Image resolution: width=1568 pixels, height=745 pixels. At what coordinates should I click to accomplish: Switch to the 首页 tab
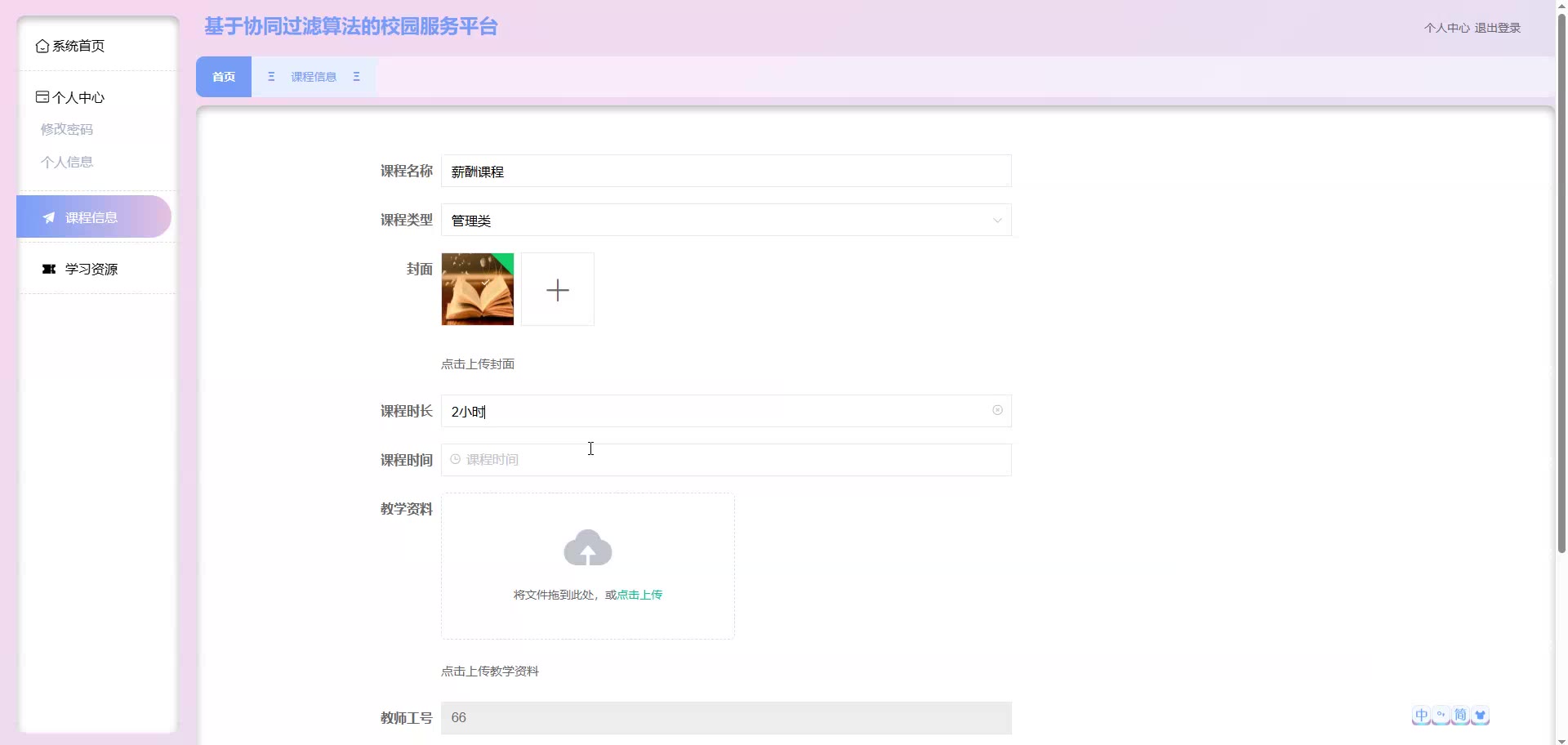click(x=224, y=77)
